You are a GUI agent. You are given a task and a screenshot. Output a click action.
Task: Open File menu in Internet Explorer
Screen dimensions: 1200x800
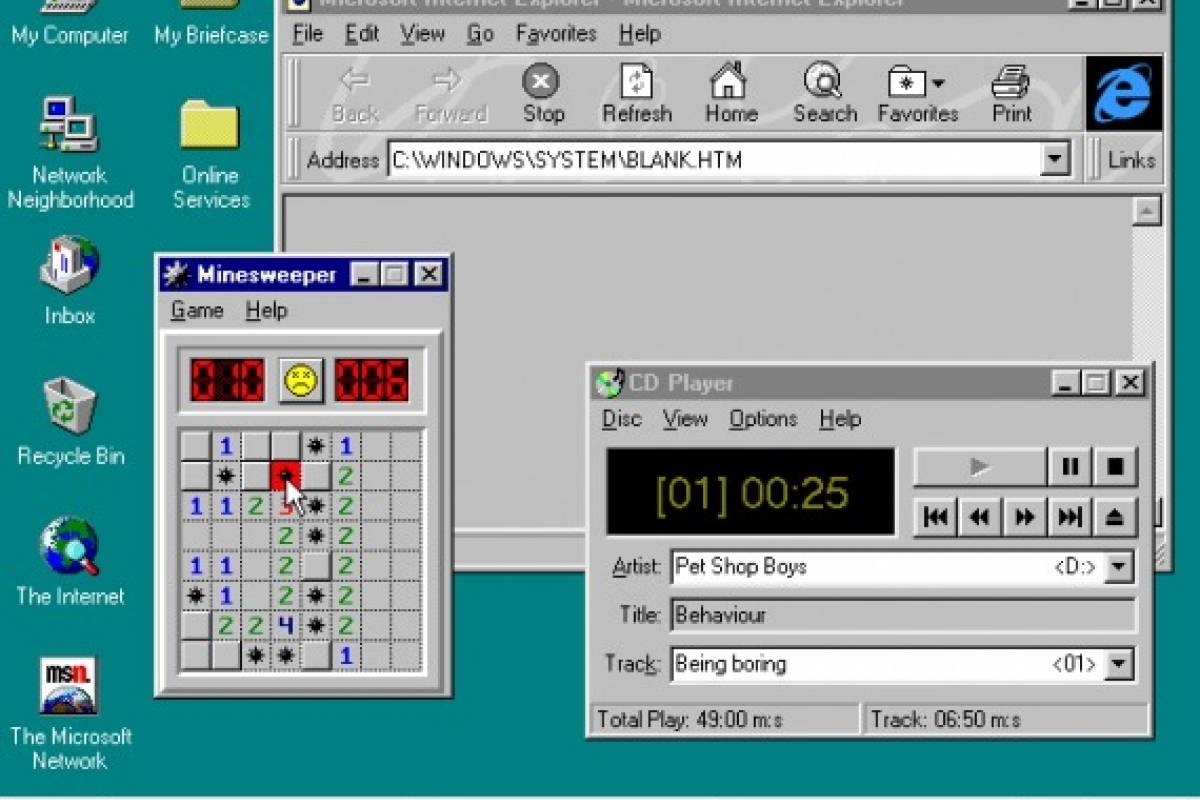307,34
